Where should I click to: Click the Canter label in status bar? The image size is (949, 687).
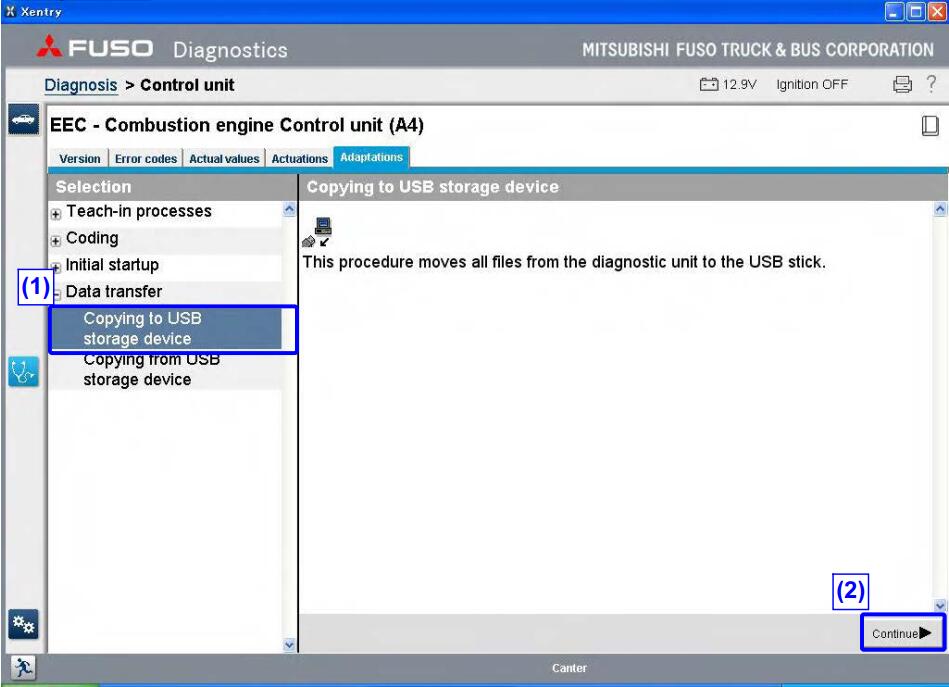(570, 668)
